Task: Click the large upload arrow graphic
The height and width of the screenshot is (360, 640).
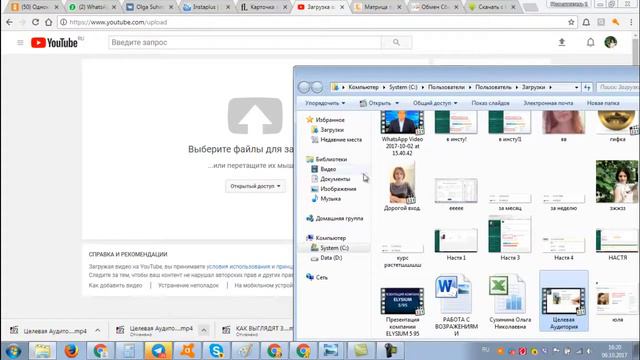Action: [x=255, y=116]
